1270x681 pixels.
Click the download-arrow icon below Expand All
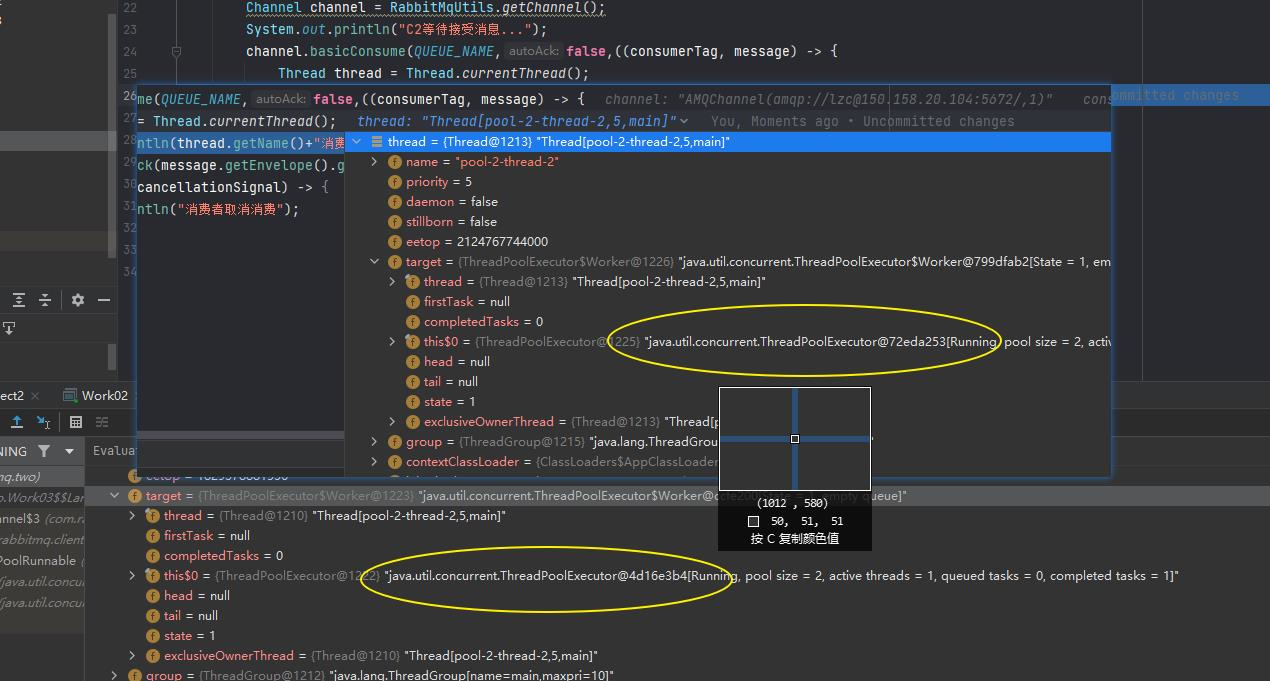tap(9, 327)
